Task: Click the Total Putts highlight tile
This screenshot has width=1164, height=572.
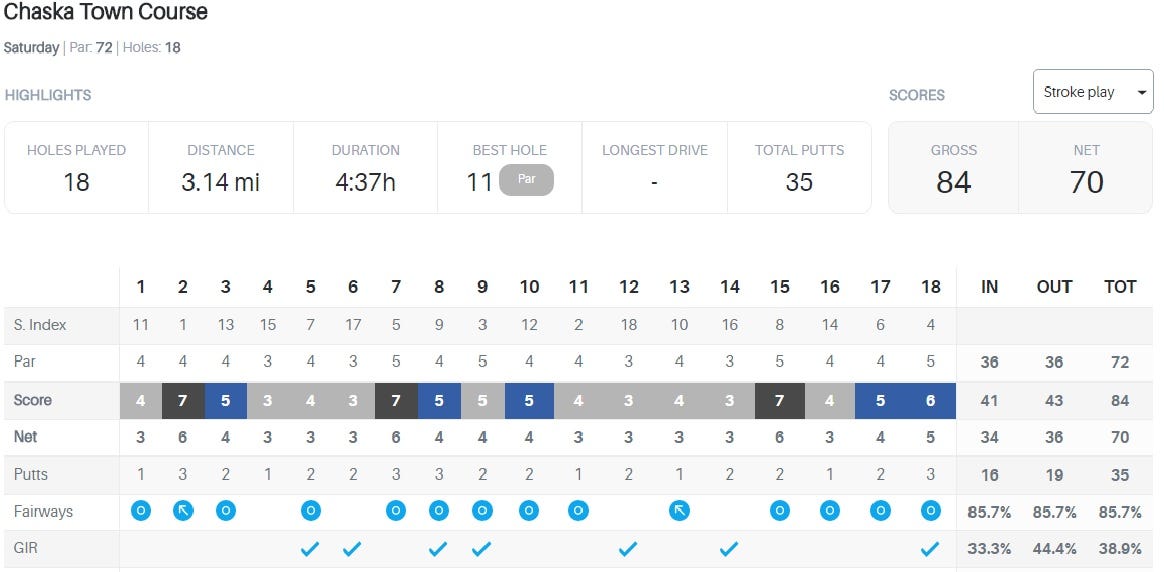Action: [799, 168]
